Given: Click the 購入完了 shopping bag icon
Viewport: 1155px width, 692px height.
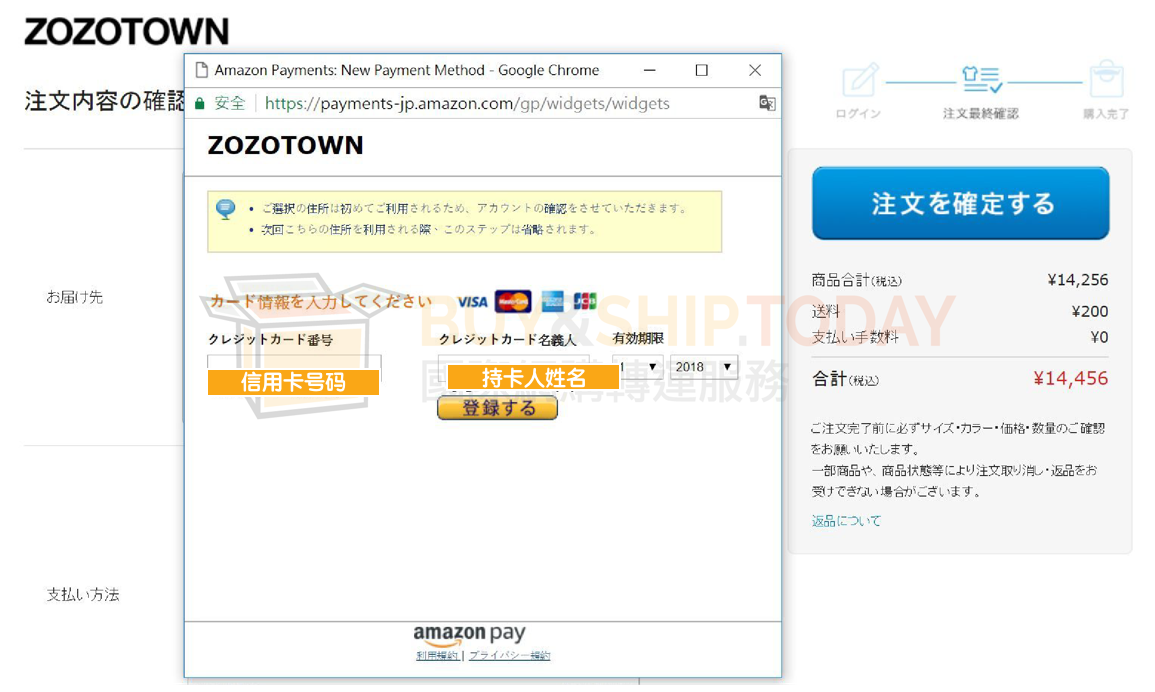Looking at the screenshot, I should point(1106,80).
